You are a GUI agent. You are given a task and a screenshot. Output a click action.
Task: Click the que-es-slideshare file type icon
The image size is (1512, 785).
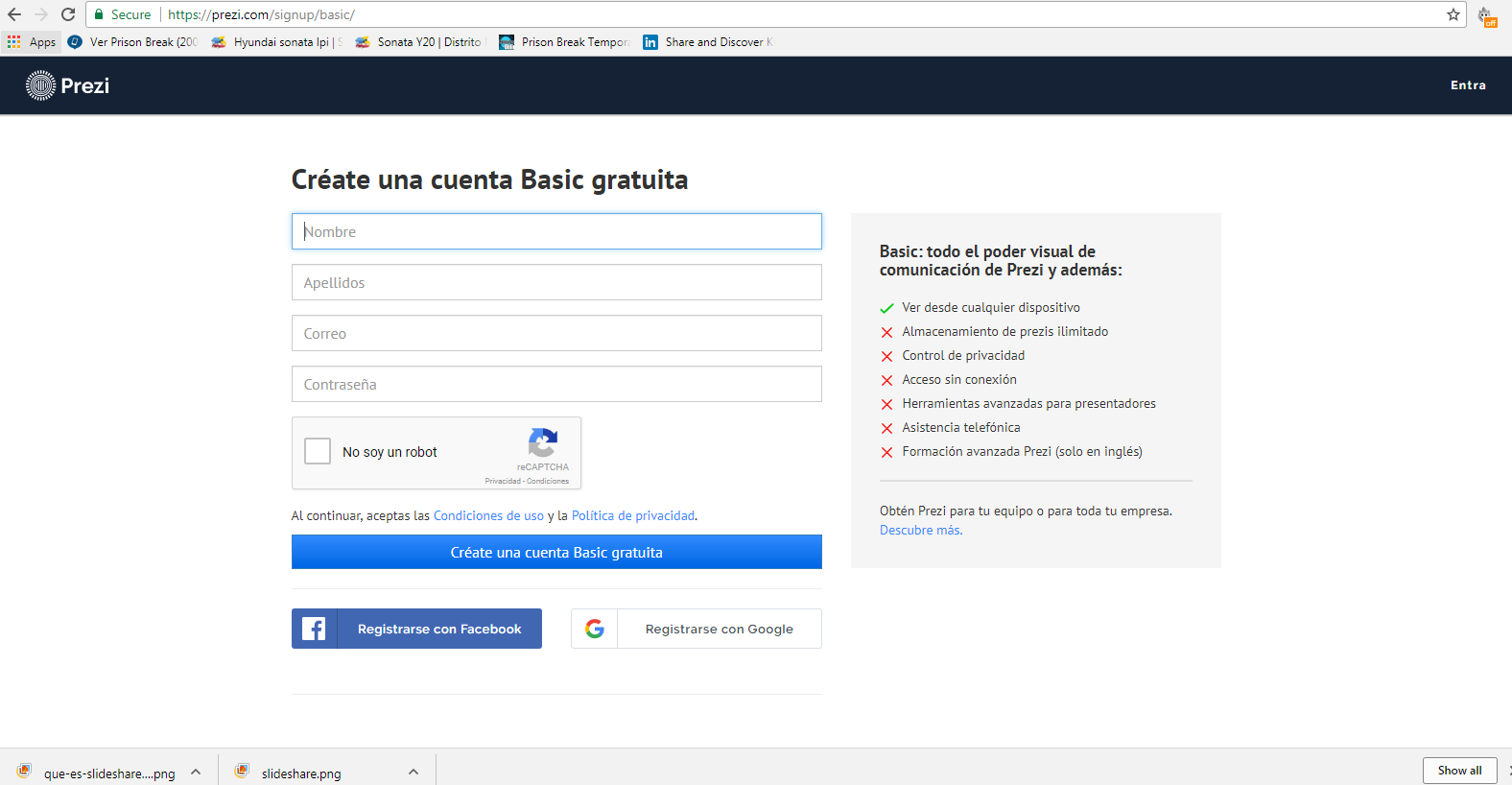click(x=24, y=771)
